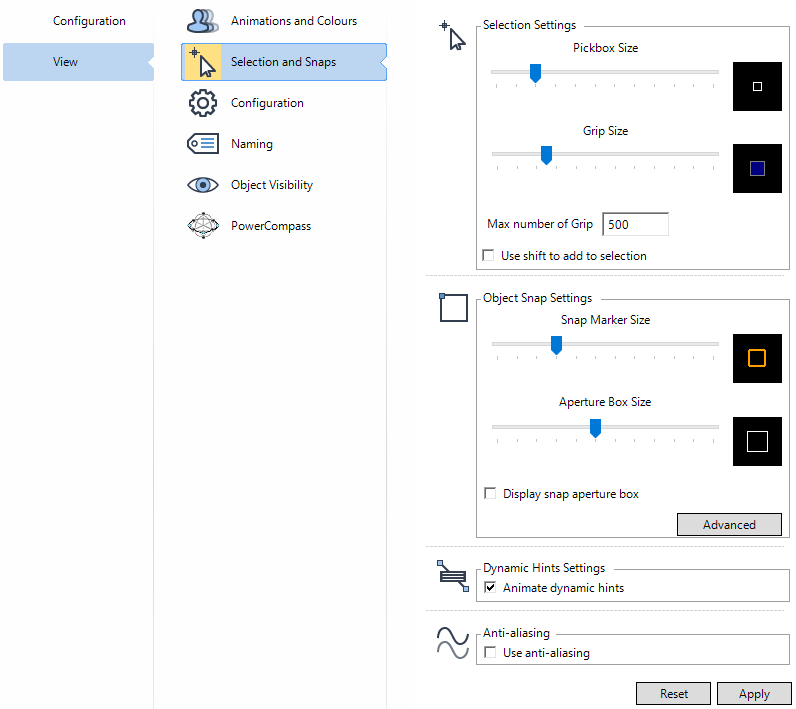The height and width of the screenshot is (709, 796).
Task: Turn on Use anti-aliasing checkbox
Action: click(490, 653)
